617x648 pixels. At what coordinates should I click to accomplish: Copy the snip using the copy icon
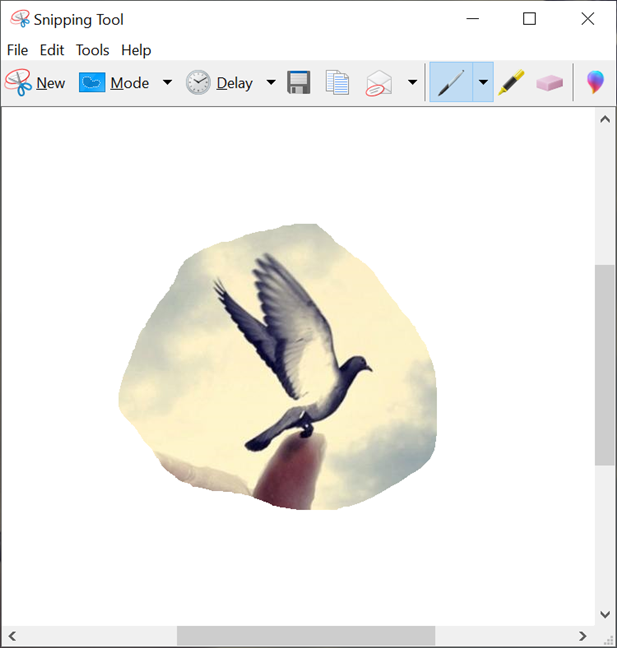[x=337, y=82]
